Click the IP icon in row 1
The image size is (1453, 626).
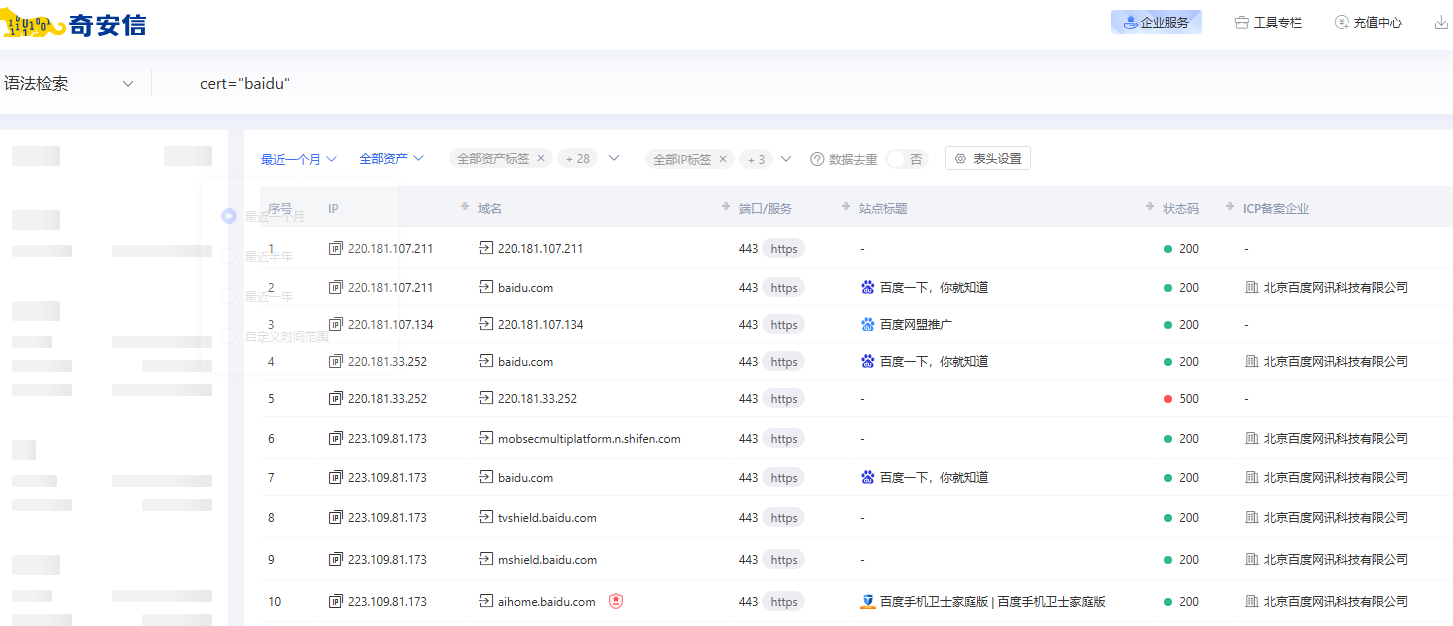[335, 248]
